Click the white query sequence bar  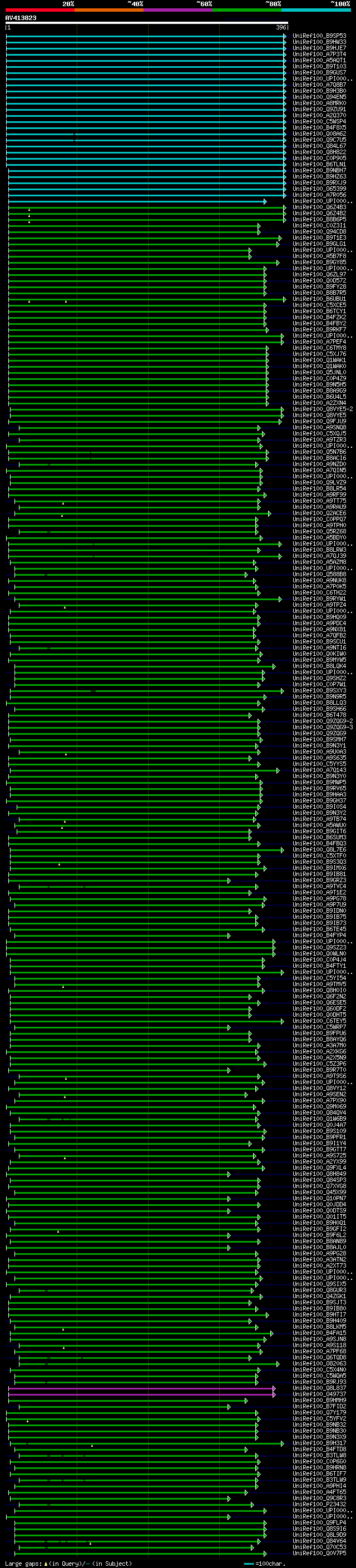click(x=147, y=23)
